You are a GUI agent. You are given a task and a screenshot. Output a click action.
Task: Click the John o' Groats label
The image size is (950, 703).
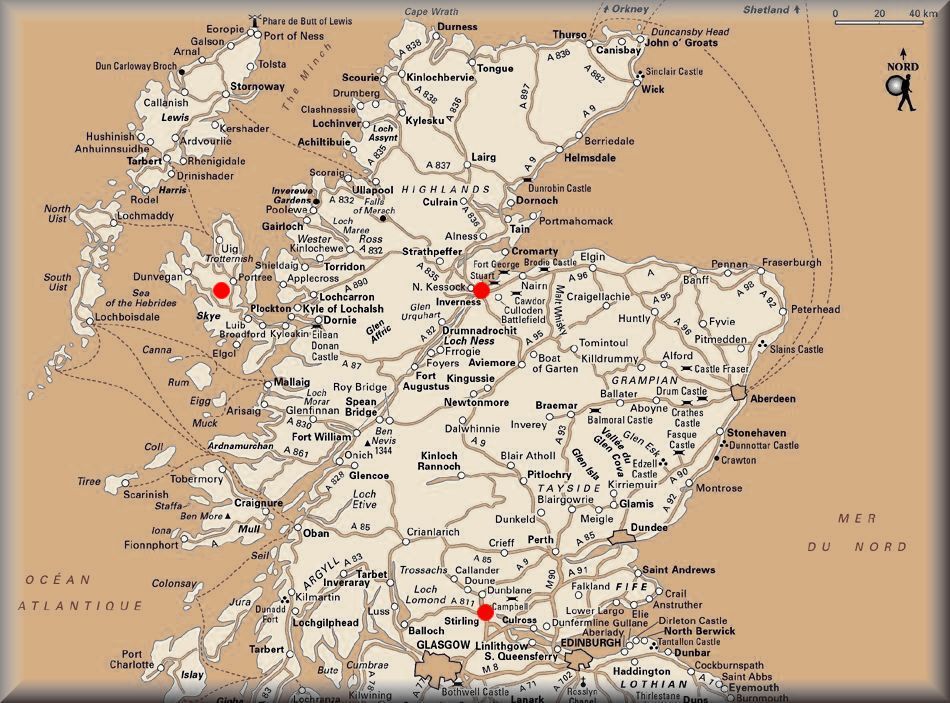(x=680, y=42)
